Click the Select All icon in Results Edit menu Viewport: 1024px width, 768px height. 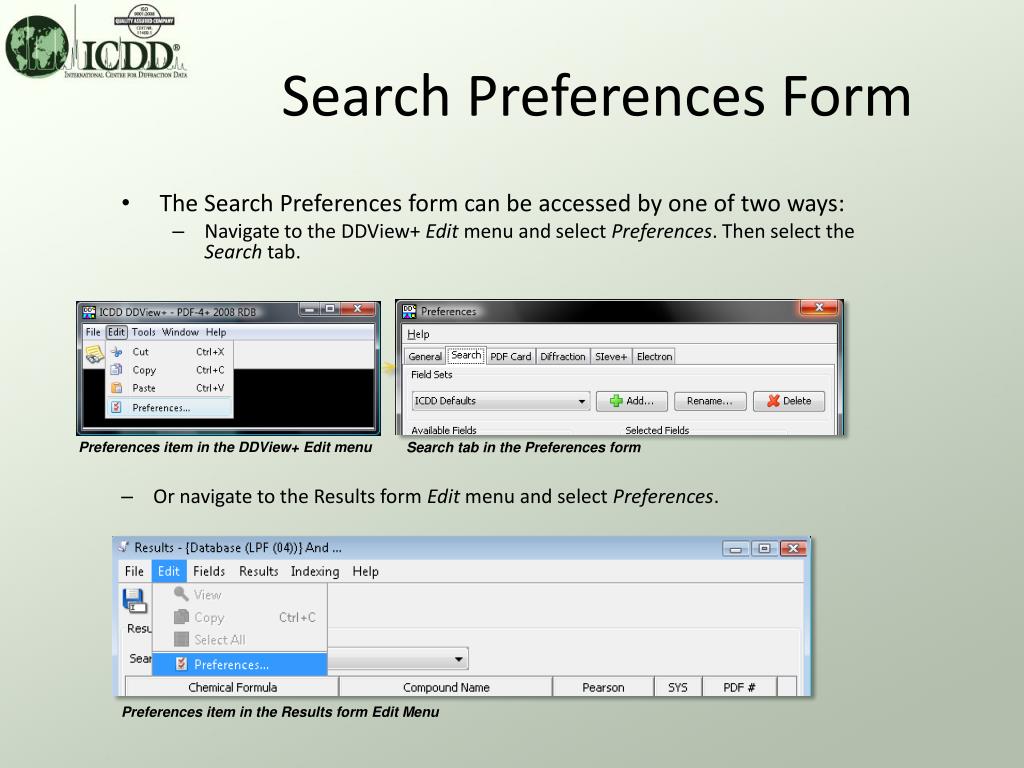[182, 639]
